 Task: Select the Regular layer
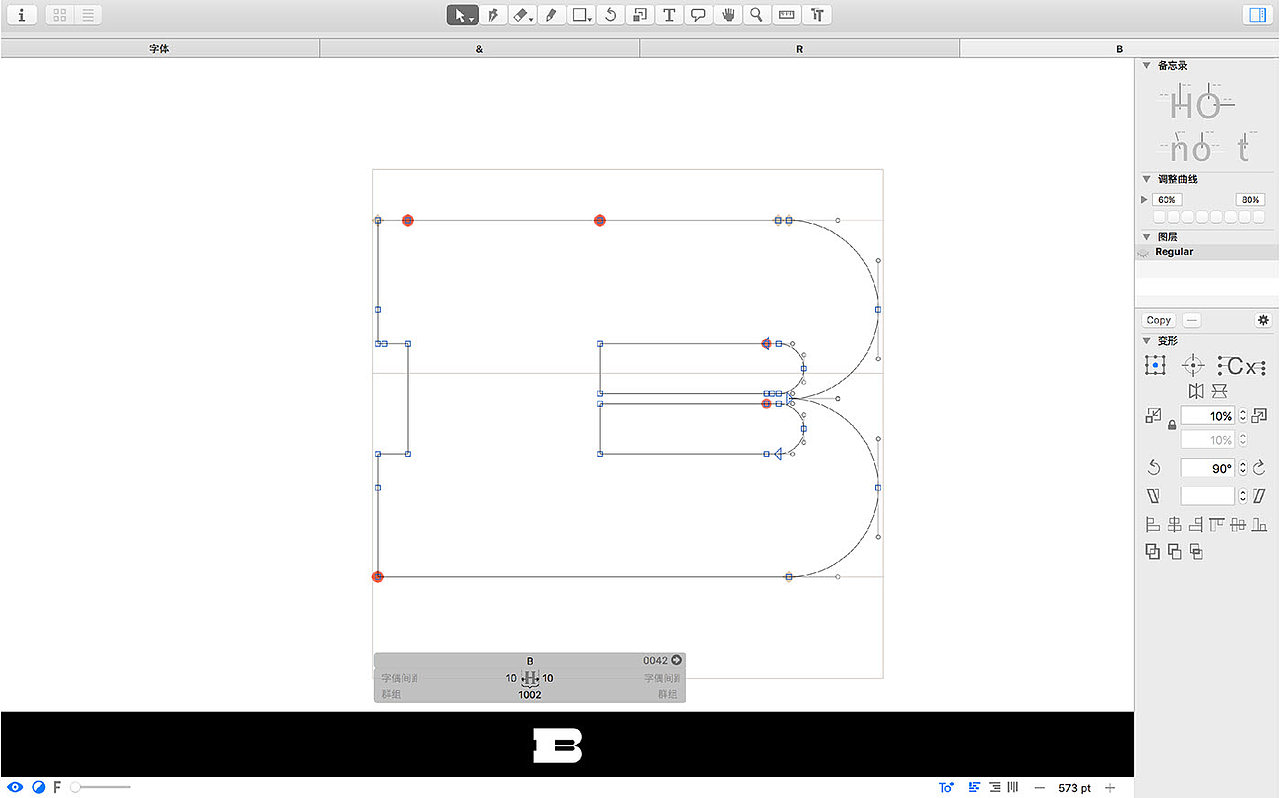pyautogui.click(x=1207, y=252)
